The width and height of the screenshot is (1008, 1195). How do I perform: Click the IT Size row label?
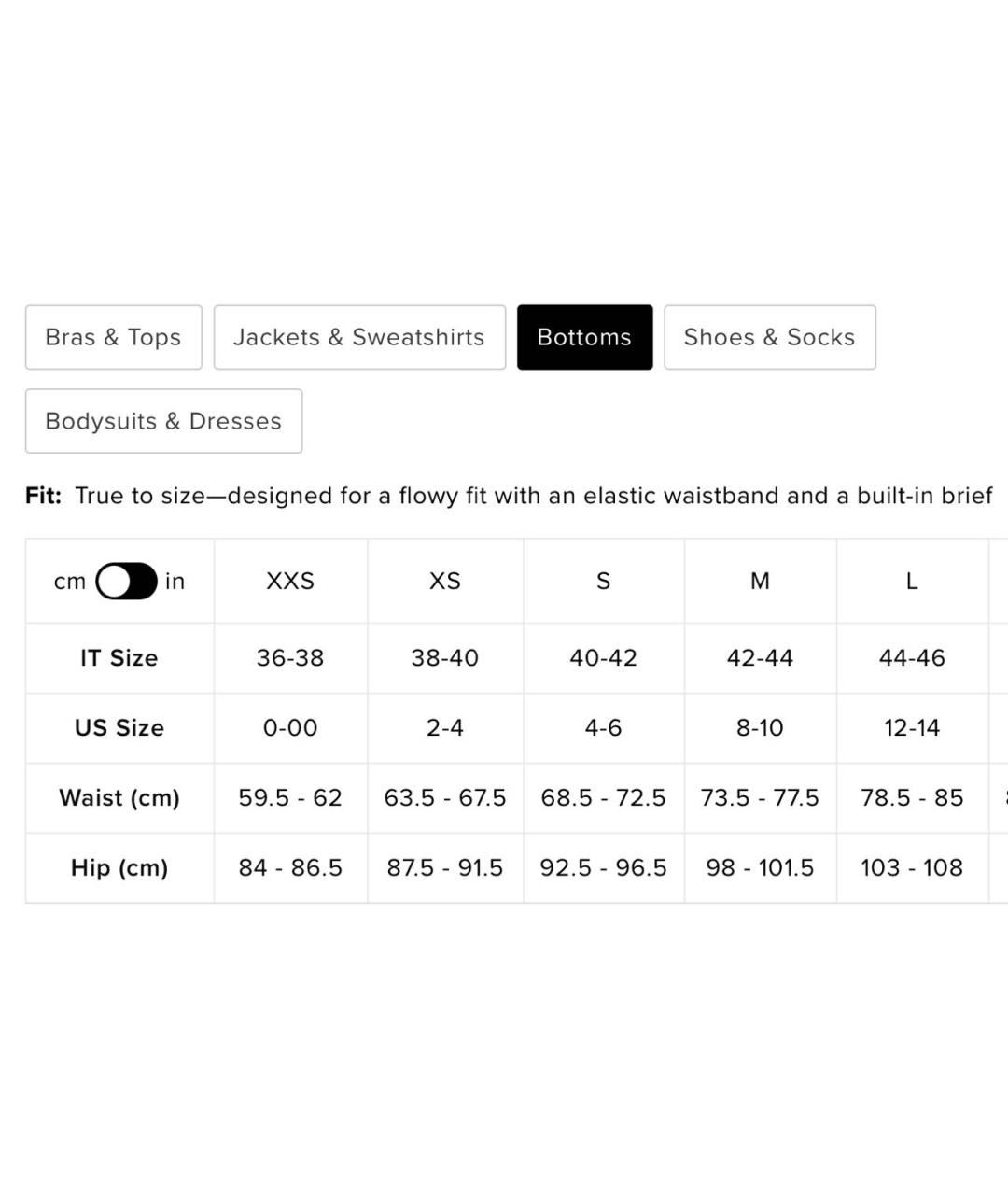click(119, 658)
